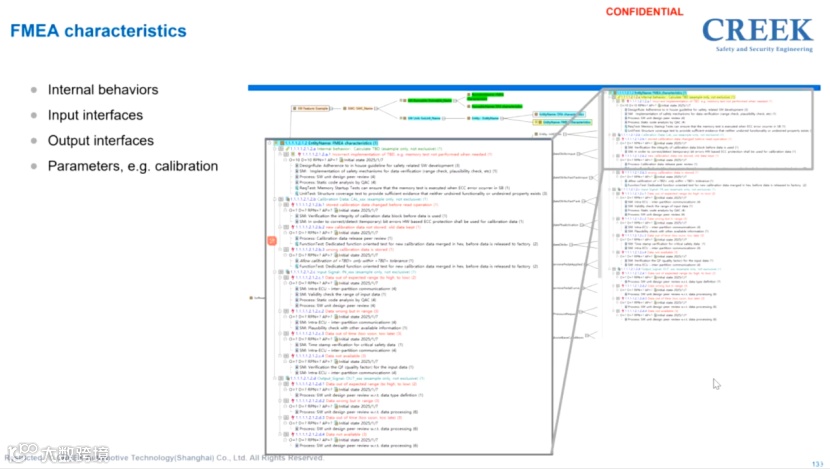The image size is (830, 470).
Task: Collapse the 1.1.1.1.2.1.2.a Internal behavior node
Action: (x=275, y=149)
